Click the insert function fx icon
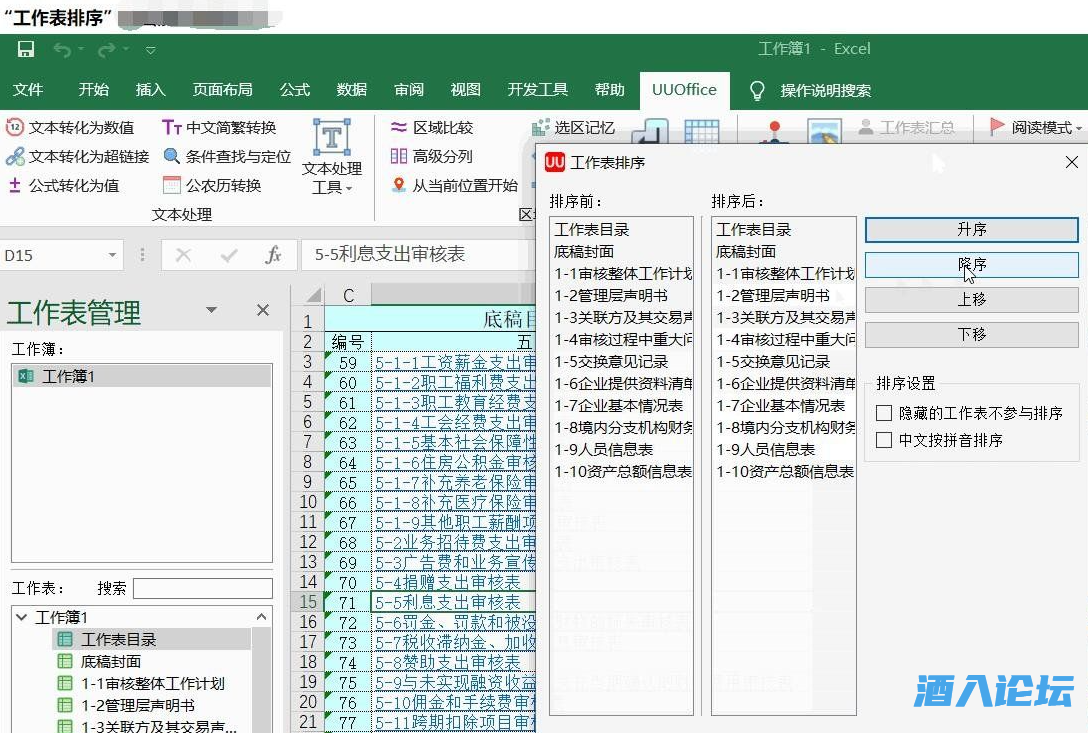1088x733 pixels. point(273,255)
